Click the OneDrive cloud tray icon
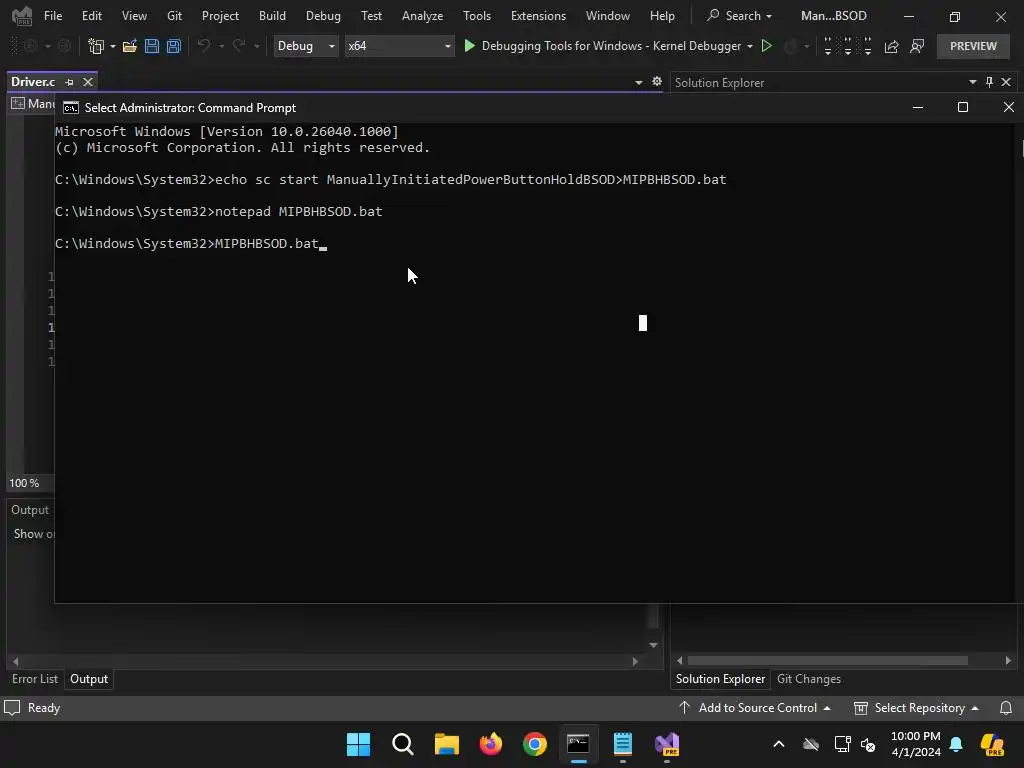The height and width of the screenshot is (768, 1024). tap(810, 744)
